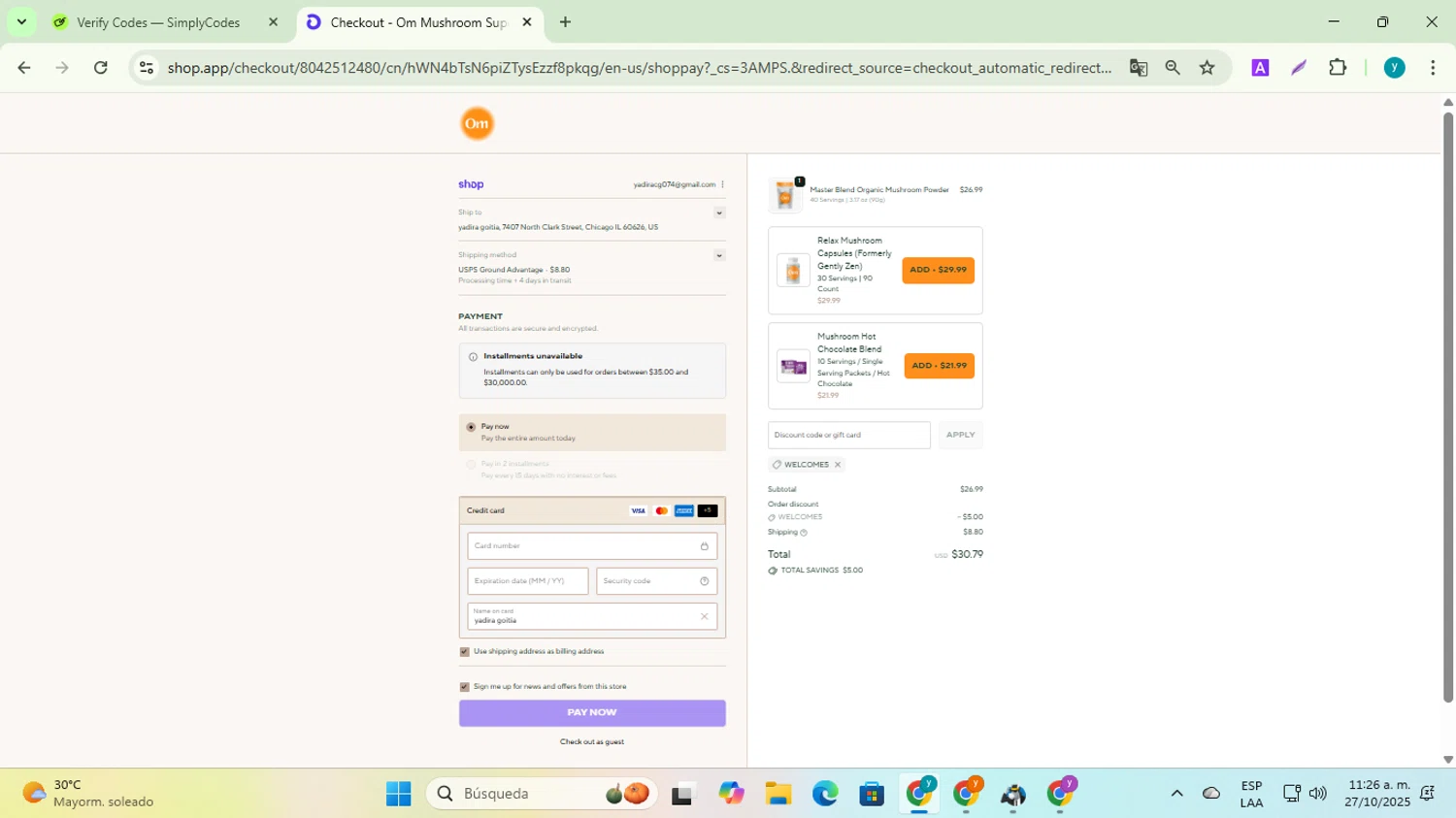The height and width of the screenshot is (818, 1456).
Task: Click the lock icon in card number field
Action: point(705,546)
